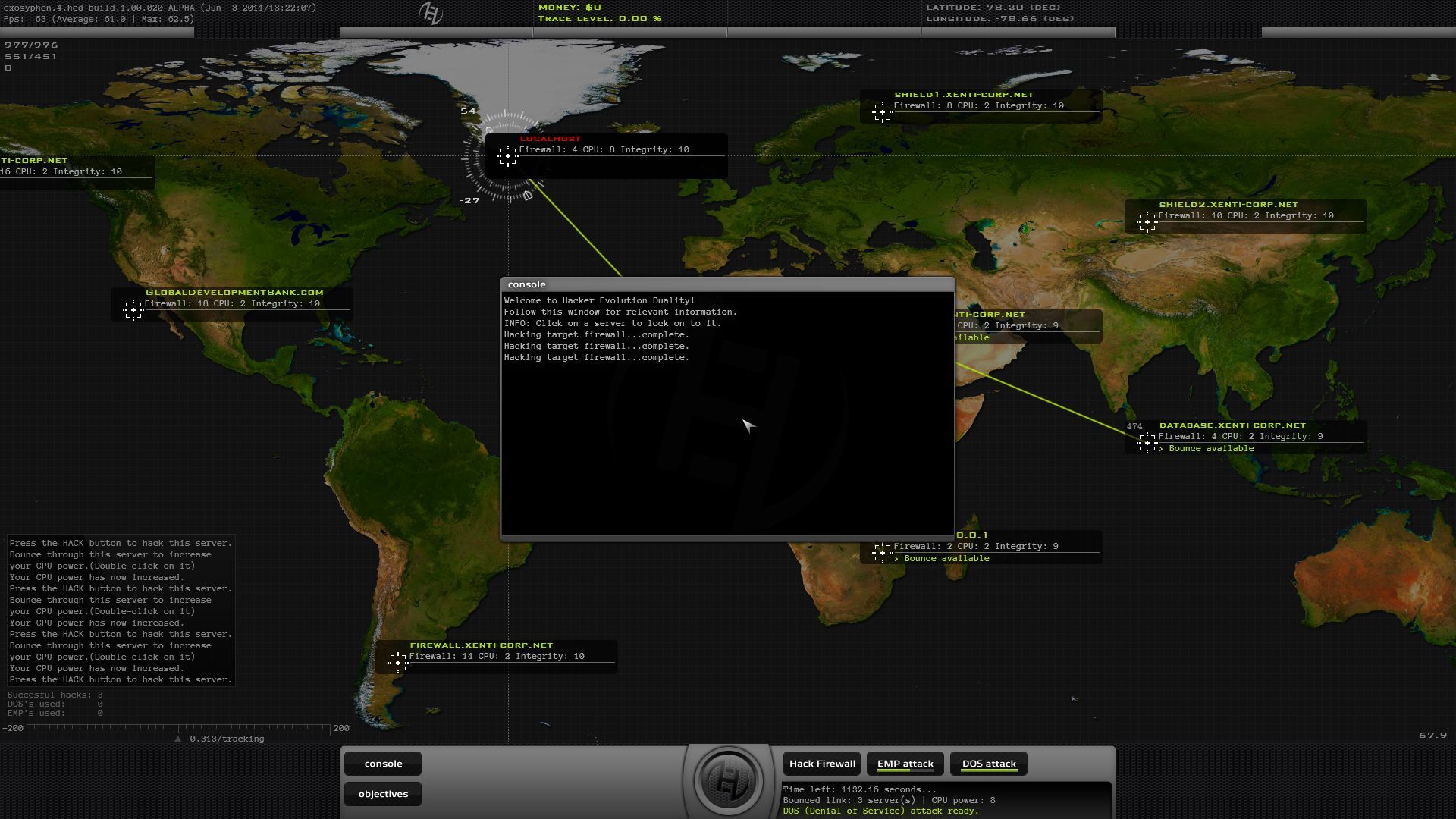Click the Succesful hacks: 3 statistic
The width and height of the screenshot is (1456, 819).
pyautogui.click(x=55, y=695)
